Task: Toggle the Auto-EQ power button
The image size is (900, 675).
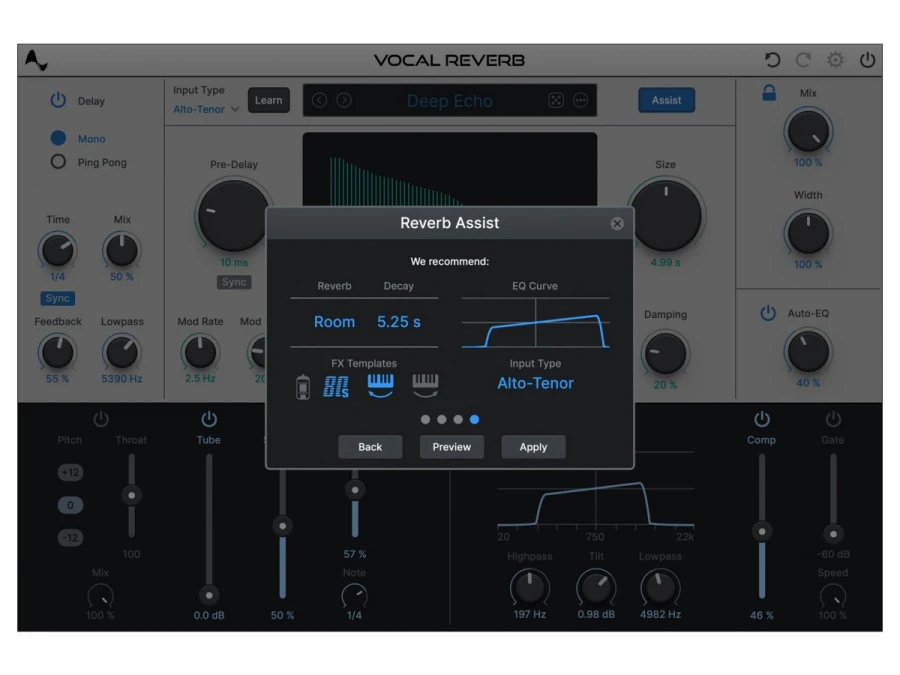Action: pos(768,313)
